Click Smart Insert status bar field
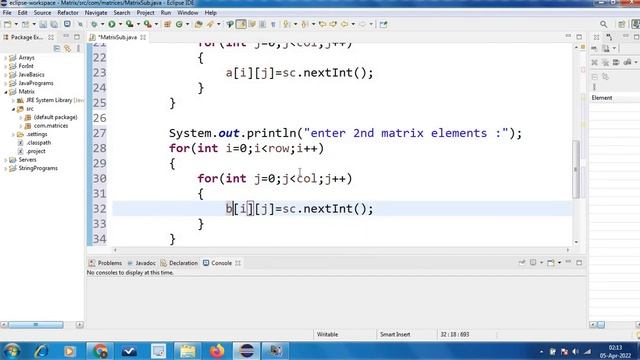Viewport: 640px width, 360px height. pos(395,334)
